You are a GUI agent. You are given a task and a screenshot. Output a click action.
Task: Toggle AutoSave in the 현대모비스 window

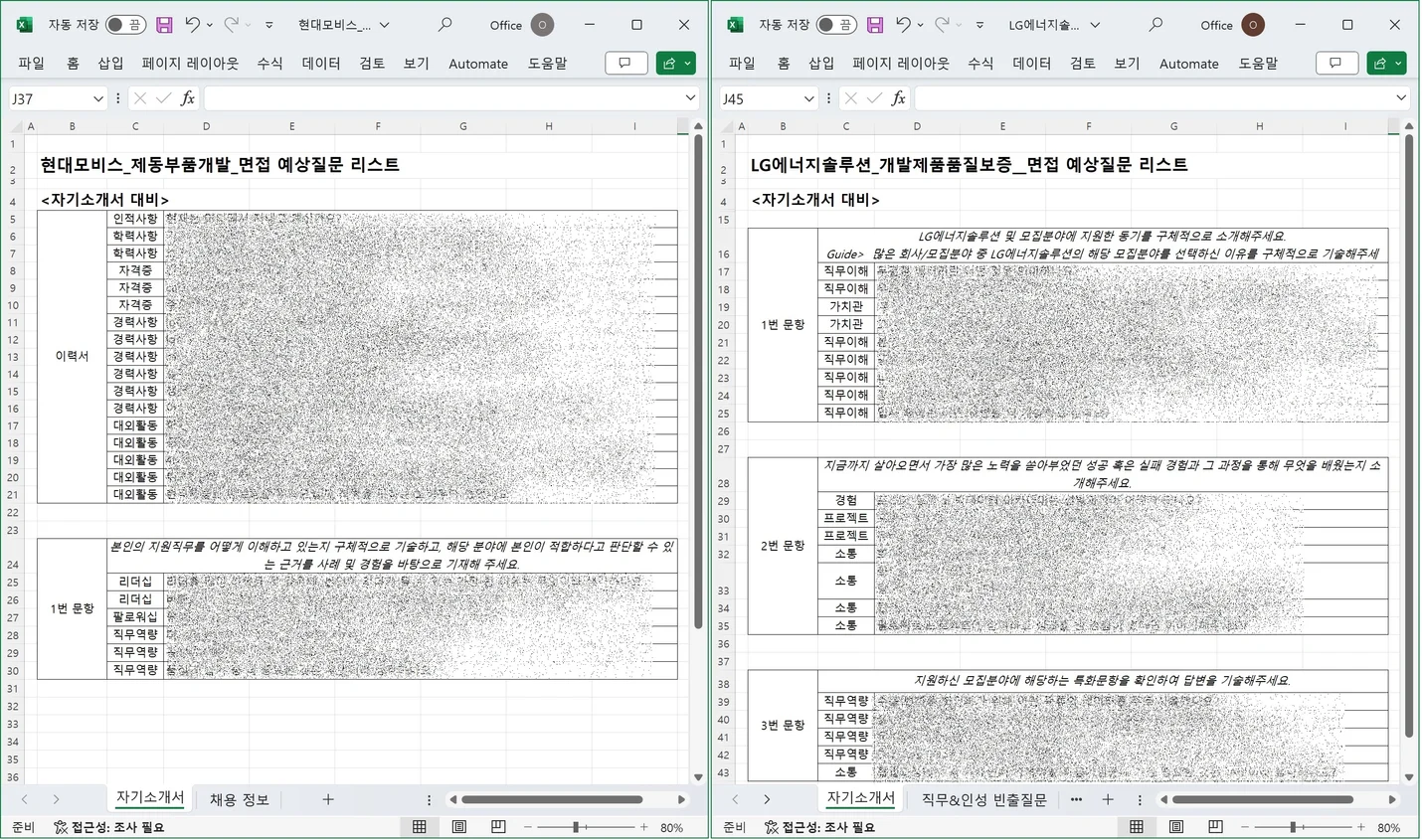125,25
